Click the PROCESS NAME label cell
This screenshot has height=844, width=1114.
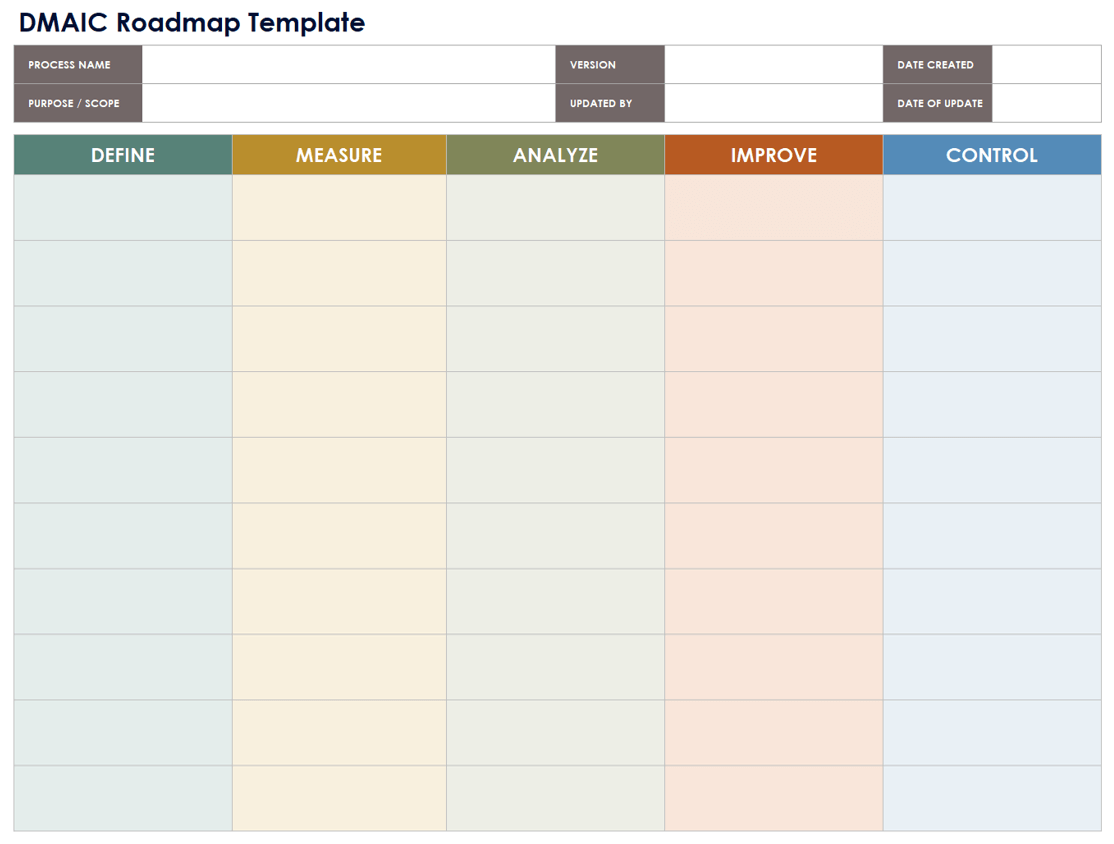(x=78, y=65)
